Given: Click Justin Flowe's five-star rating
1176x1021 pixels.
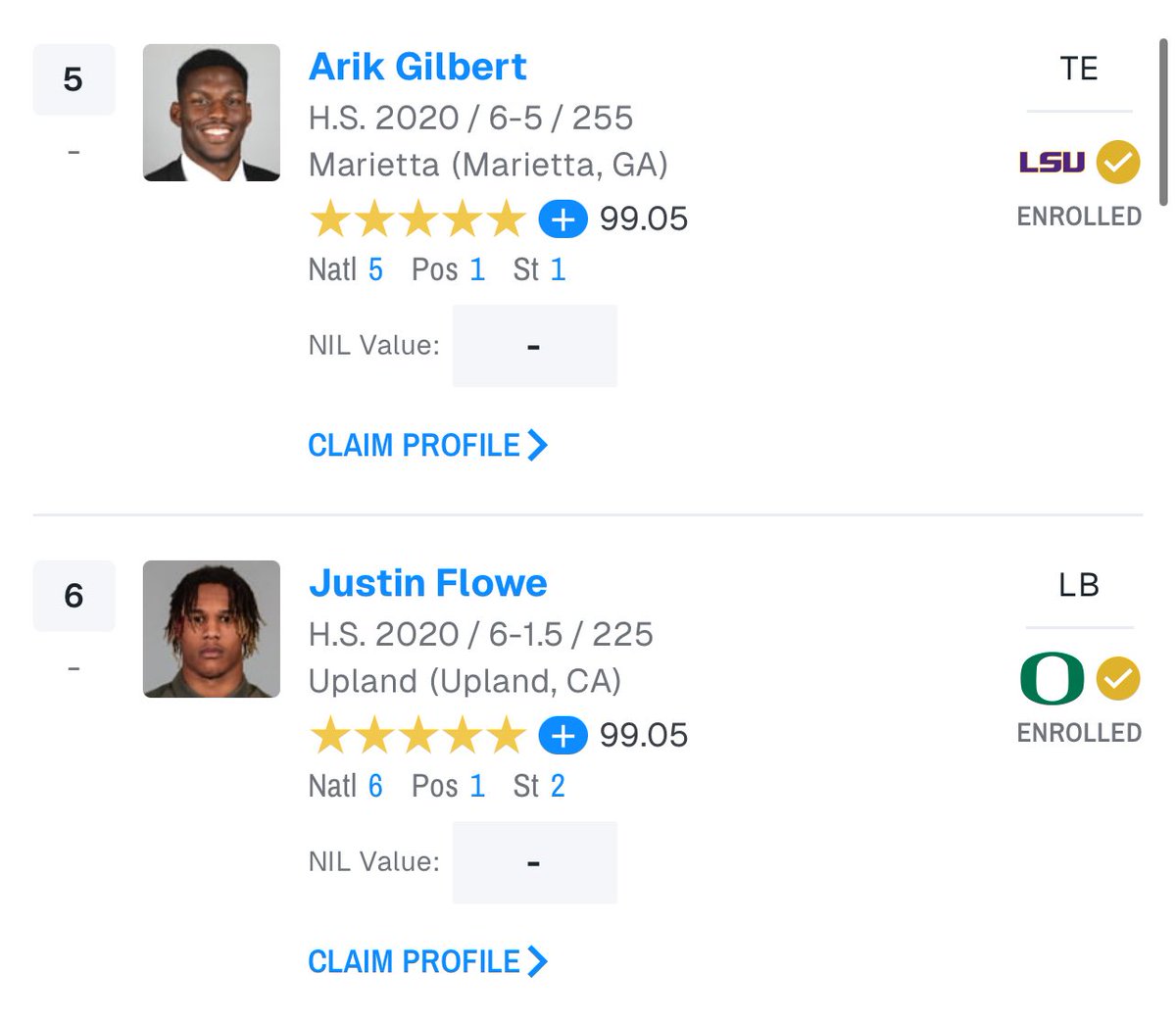Looking at the screenshot, I should tap(418, 735).
